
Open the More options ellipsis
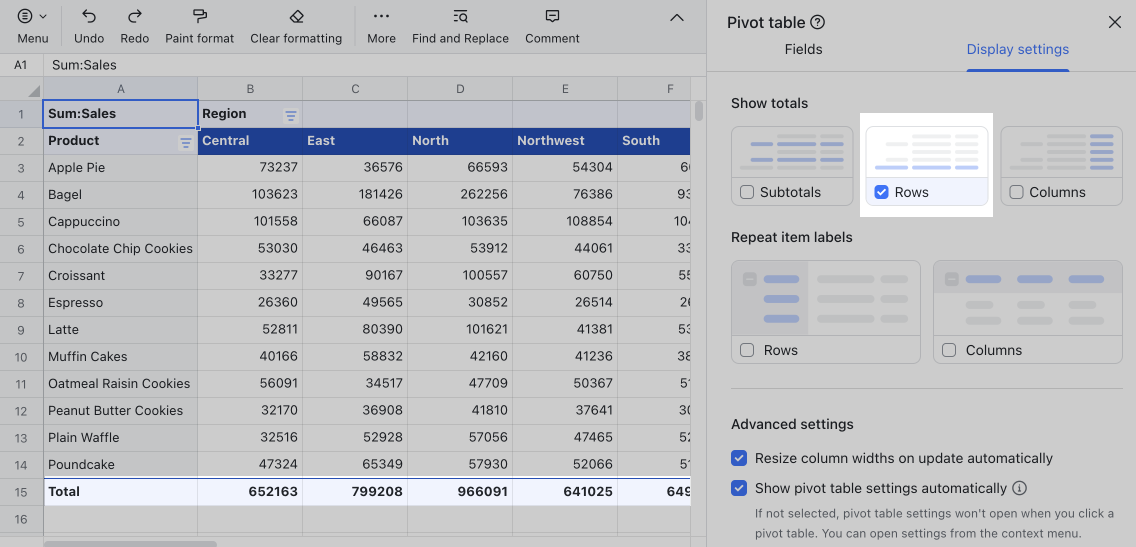click(x=381, y=17)
